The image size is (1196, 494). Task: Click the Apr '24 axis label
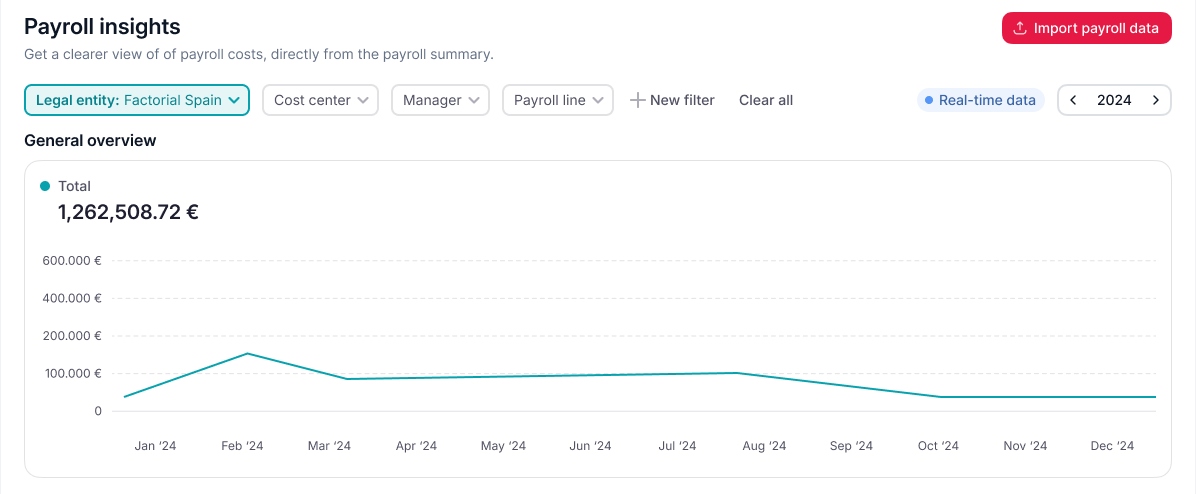tap(416, 446)
